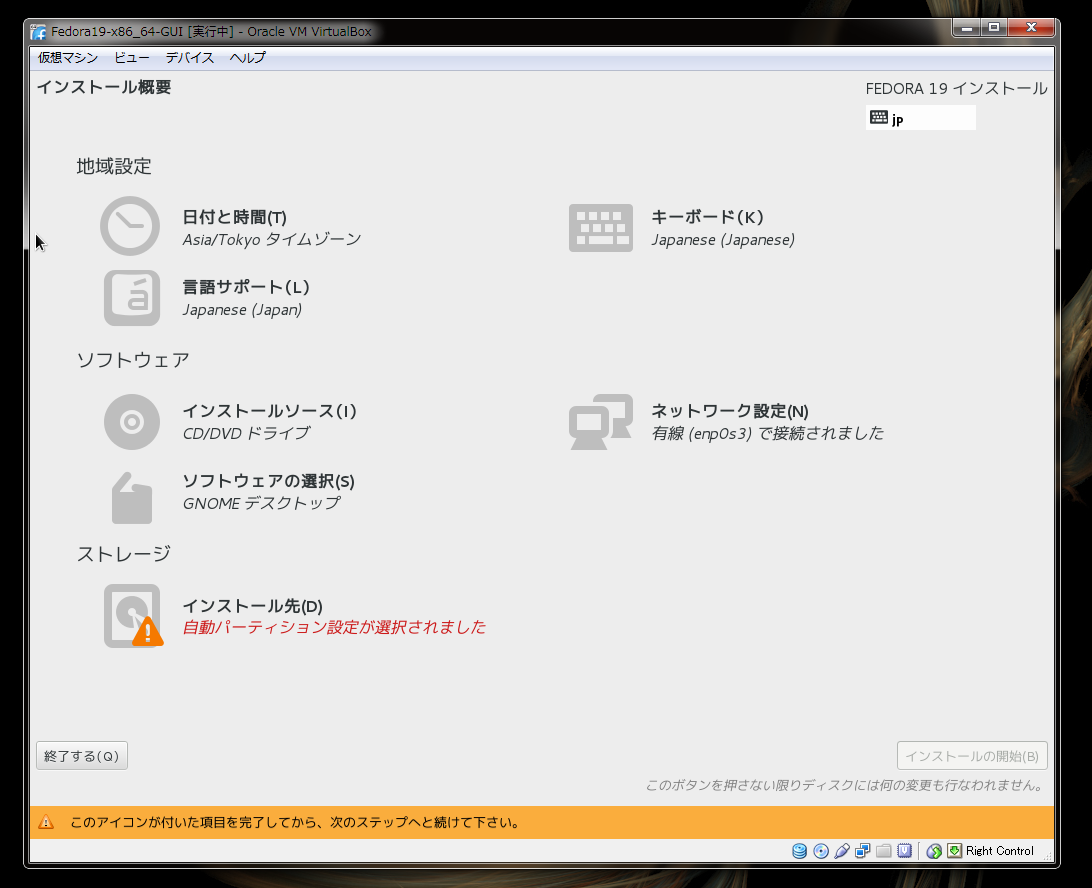Click the Asia/Tokyo タイムゾーン text

click(x=272, y=240)
